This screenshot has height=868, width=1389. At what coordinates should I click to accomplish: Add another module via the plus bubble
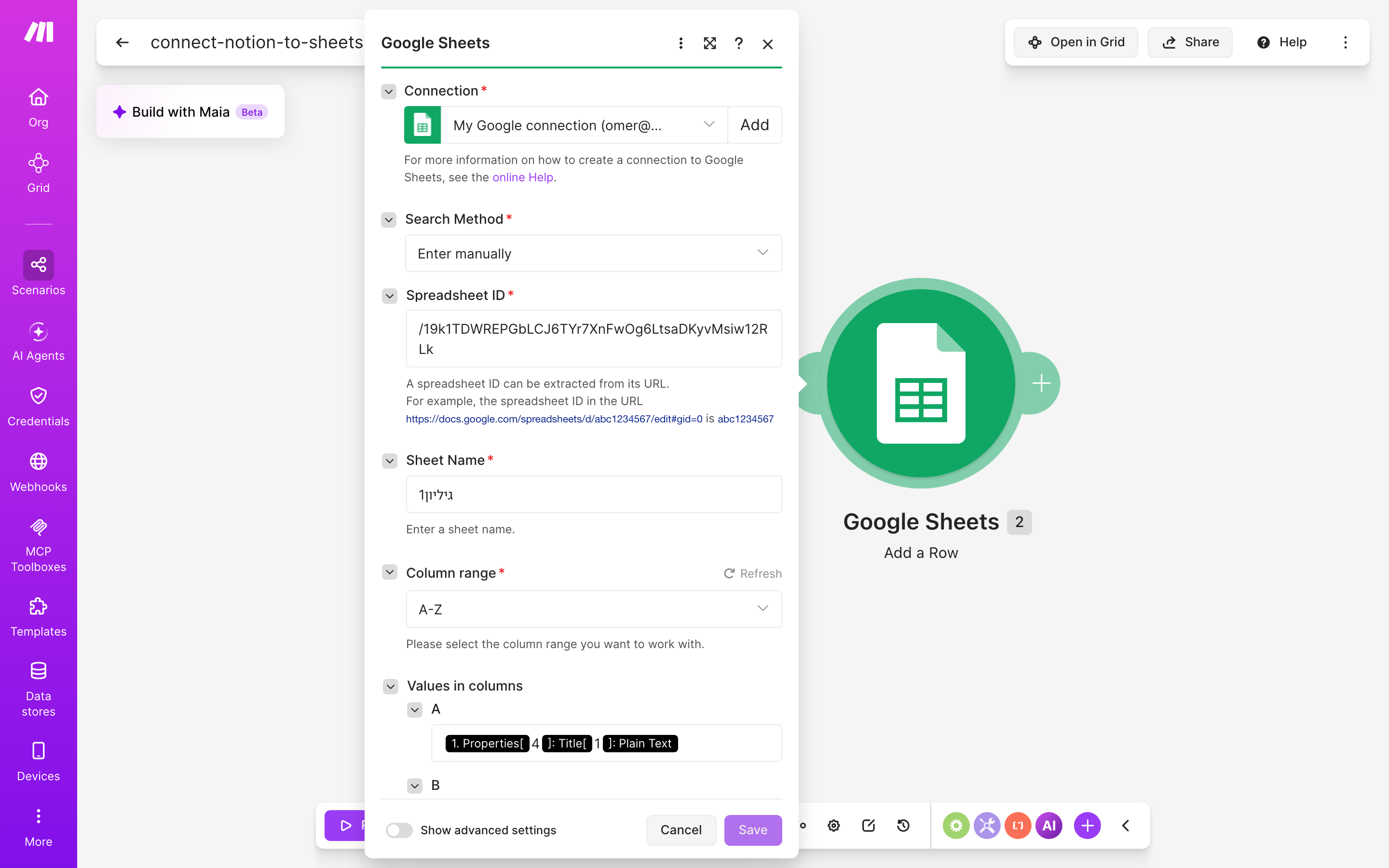click(x=1041, y=383)
